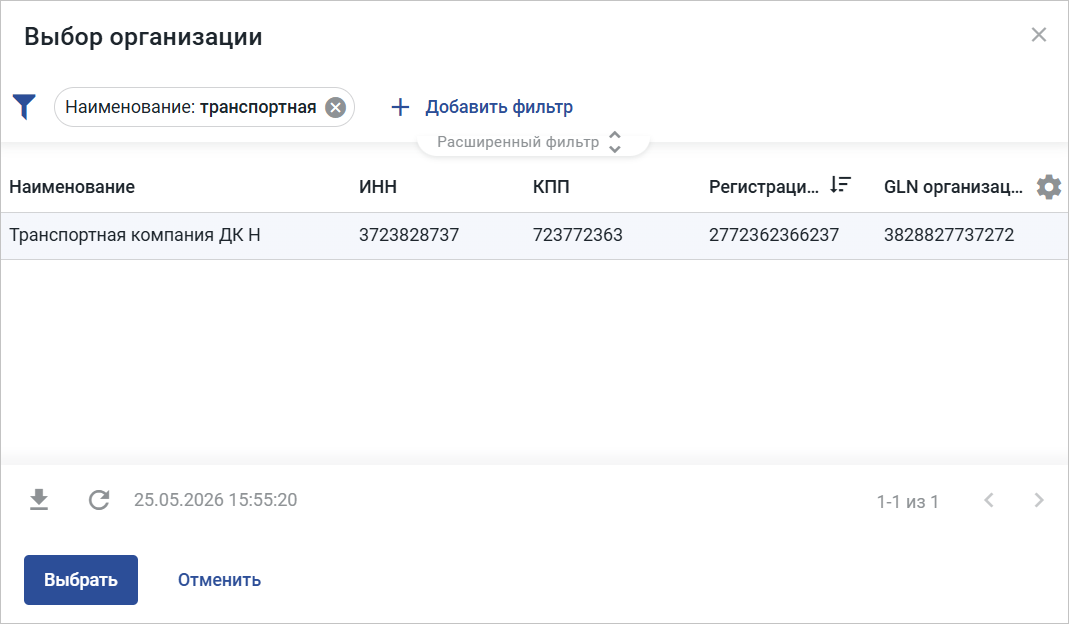Edit the Наименование: транспортная filter chip
Viewport: 1069px width, 624px height.
tap(191, 107)
